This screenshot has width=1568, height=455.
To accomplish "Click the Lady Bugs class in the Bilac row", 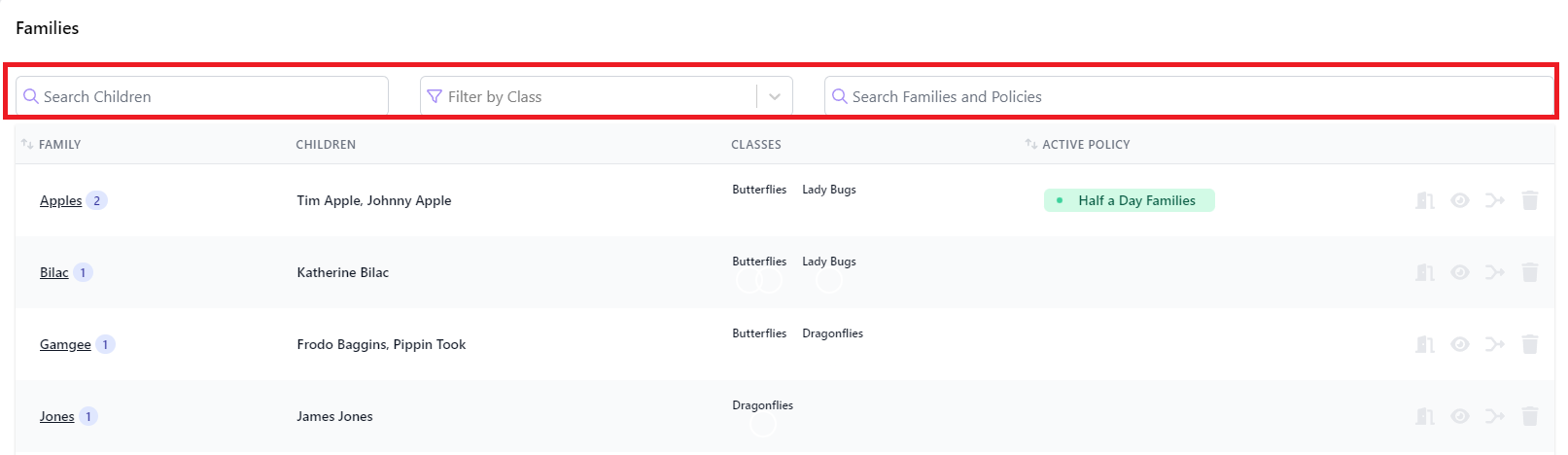I will click(829, 262).
